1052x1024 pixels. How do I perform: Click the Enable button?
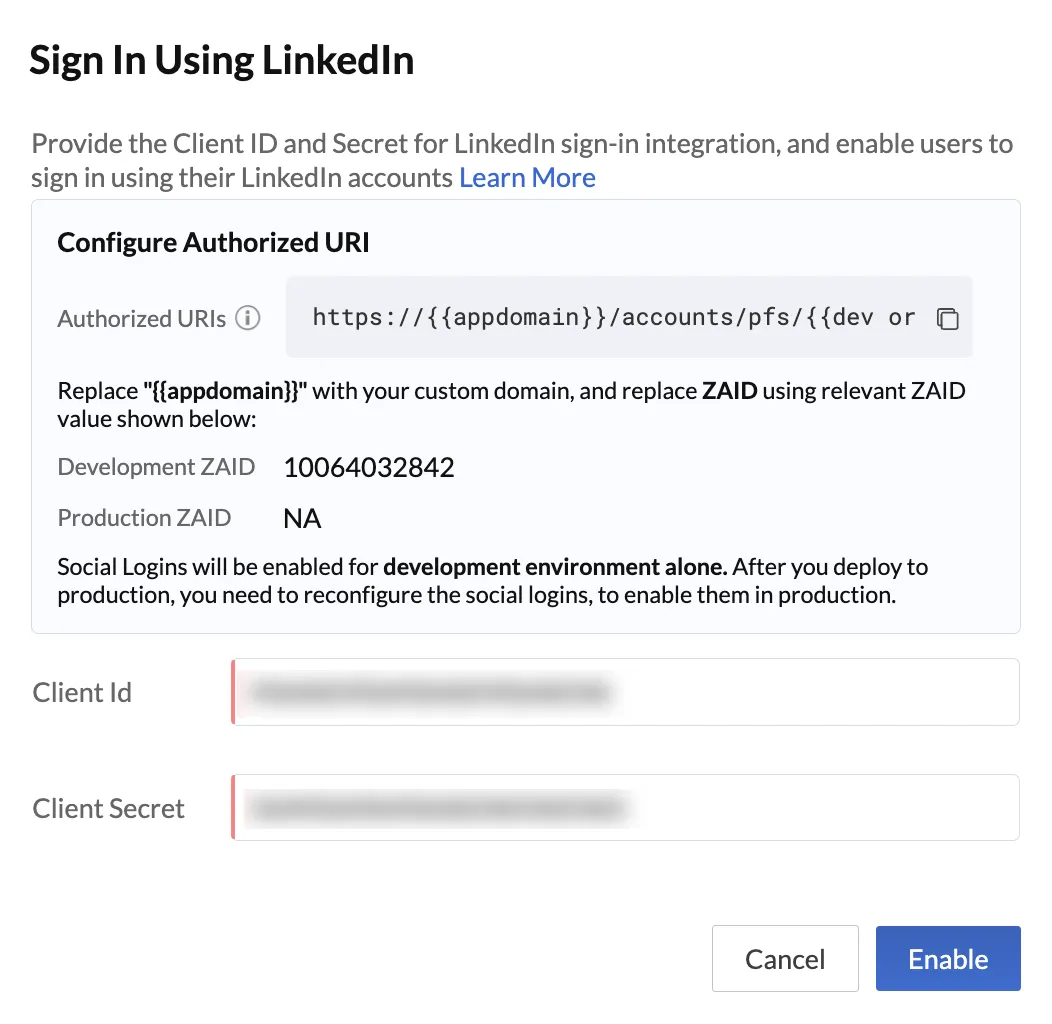[948, 959]
